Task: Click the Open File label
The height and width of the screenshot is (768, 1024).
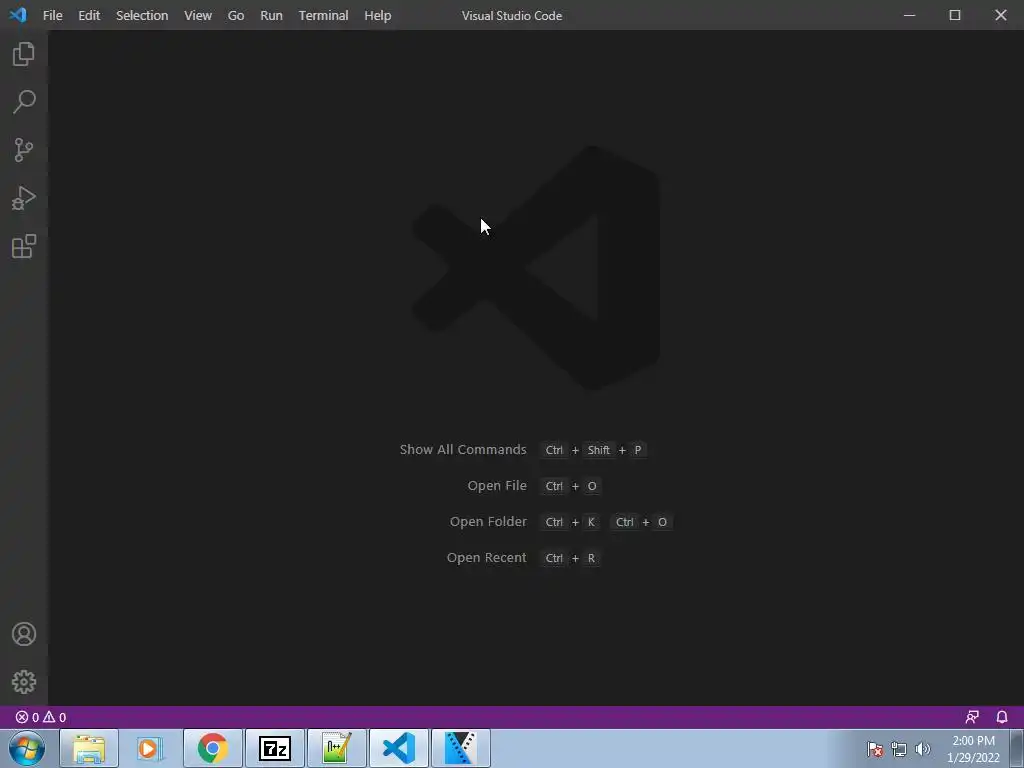Action: pyautogui.click(x=496, y=485)
